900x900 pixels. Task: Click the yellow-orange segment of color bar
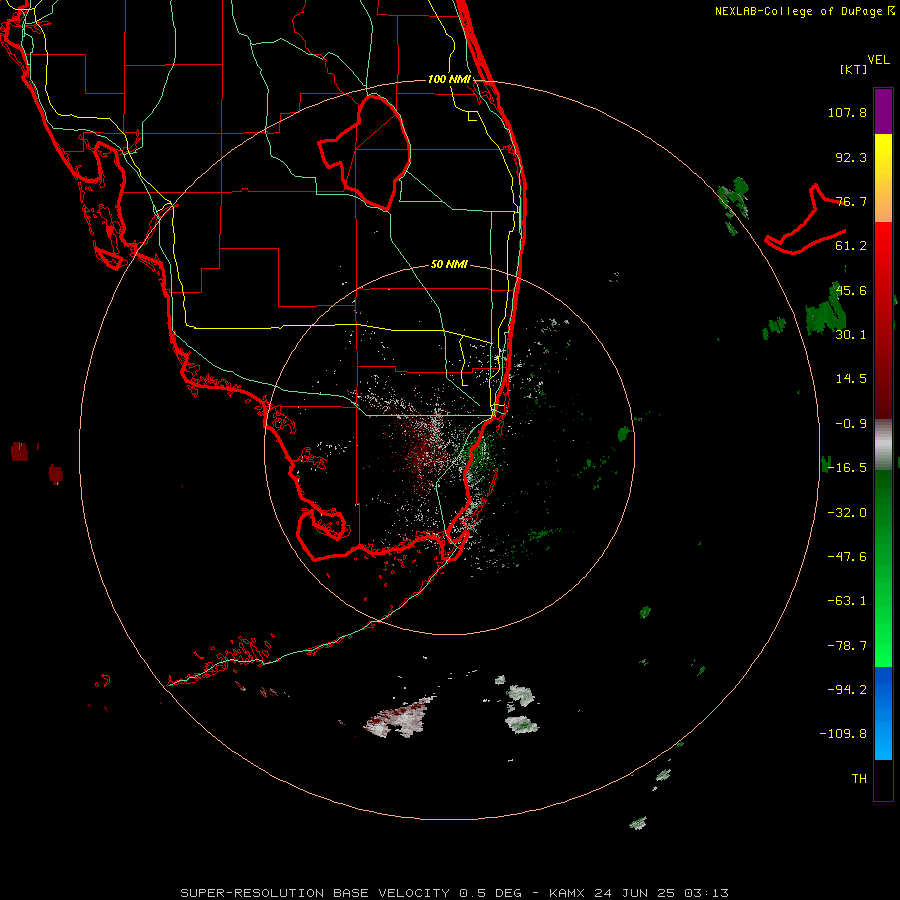click(x=883, y=178)
